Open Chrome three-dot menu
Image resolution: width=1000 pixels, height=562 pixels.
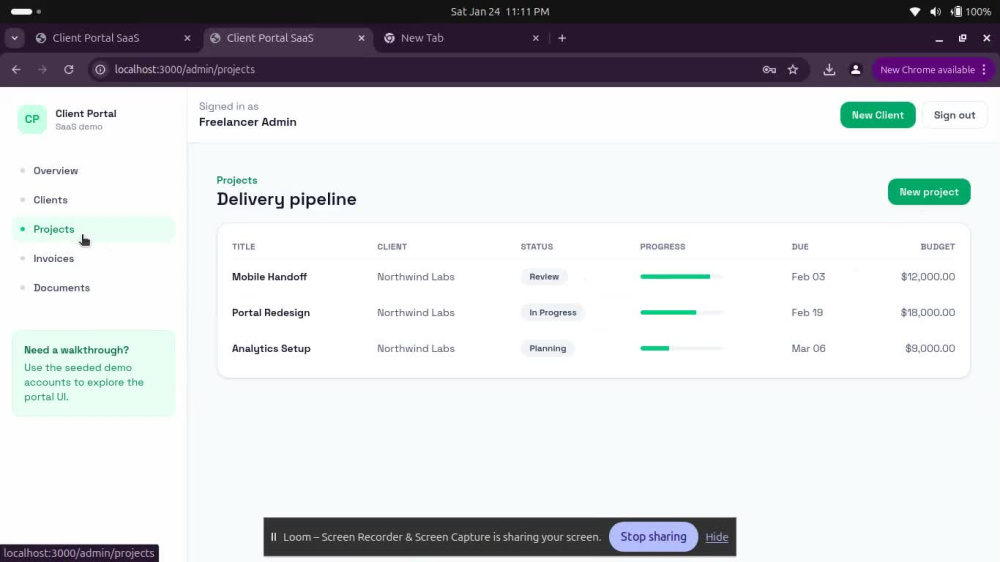click(x=984, y=70)
